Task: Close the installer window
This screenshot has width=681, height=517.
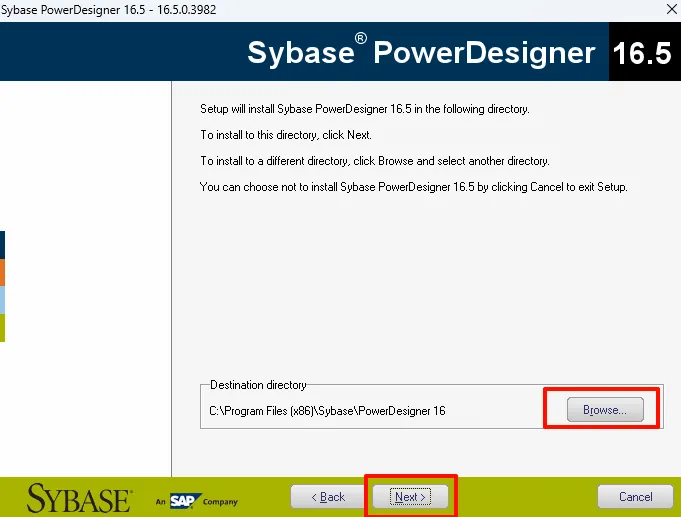Action: (x=671, y=9)
